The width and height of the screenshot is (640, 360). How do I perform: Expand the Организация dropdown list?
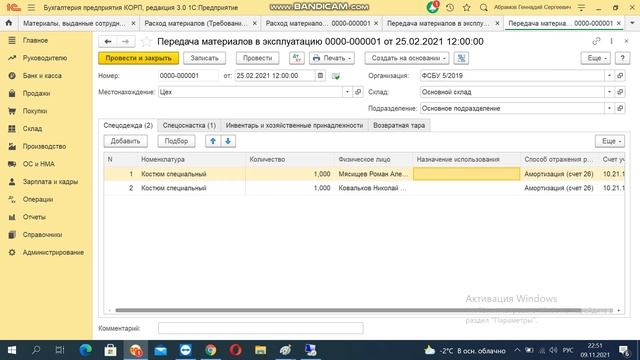point(609,76)
